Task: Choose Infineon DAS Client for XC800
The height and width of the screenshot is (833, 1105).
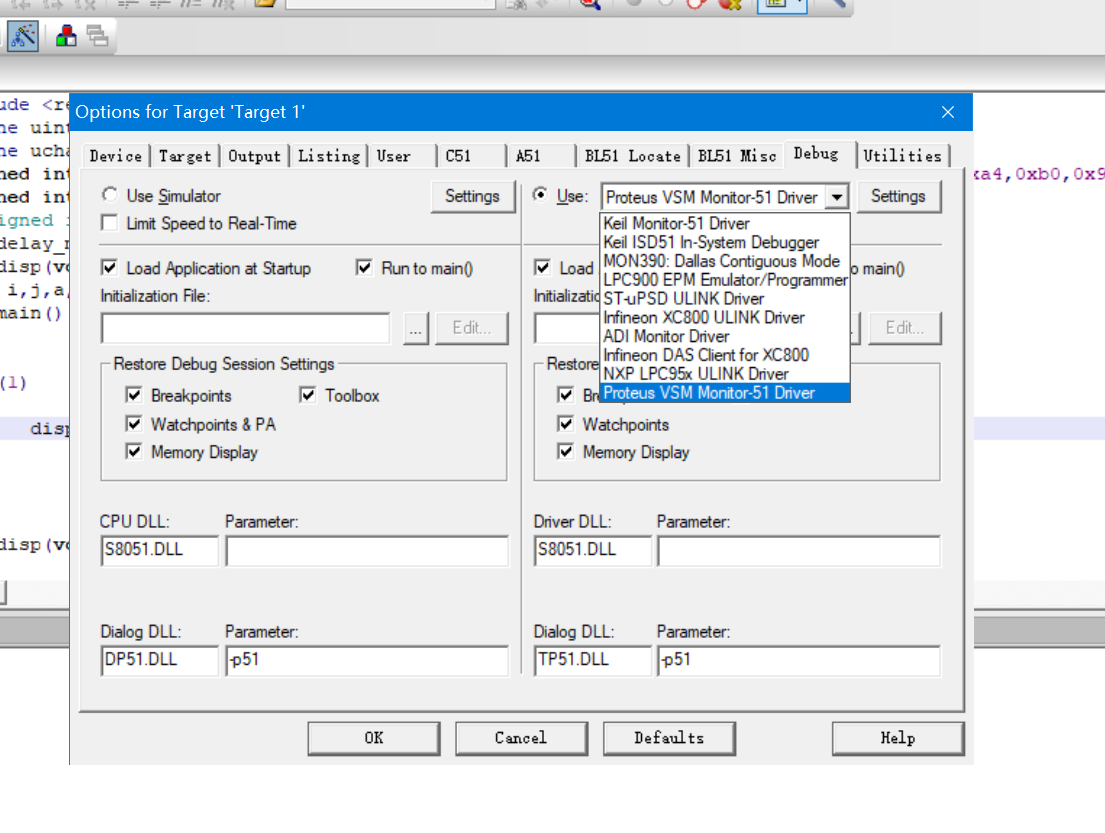Action: (x=725, y=355)
